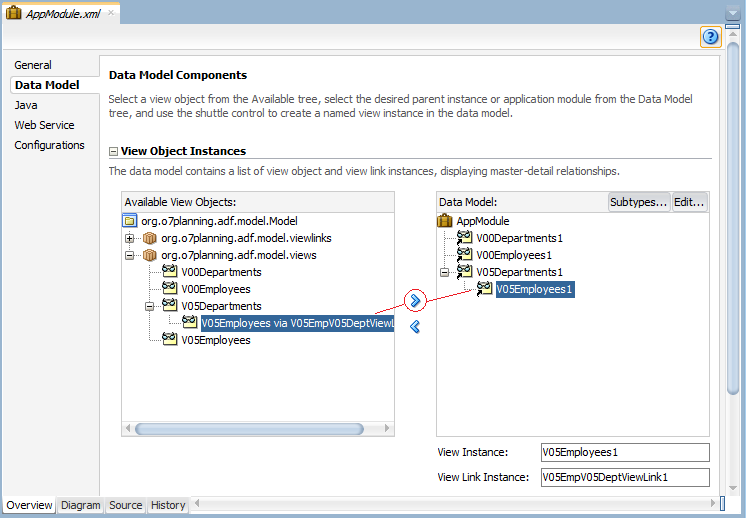
Task: Click the viewlinks package icon
Action: point(150,238)
